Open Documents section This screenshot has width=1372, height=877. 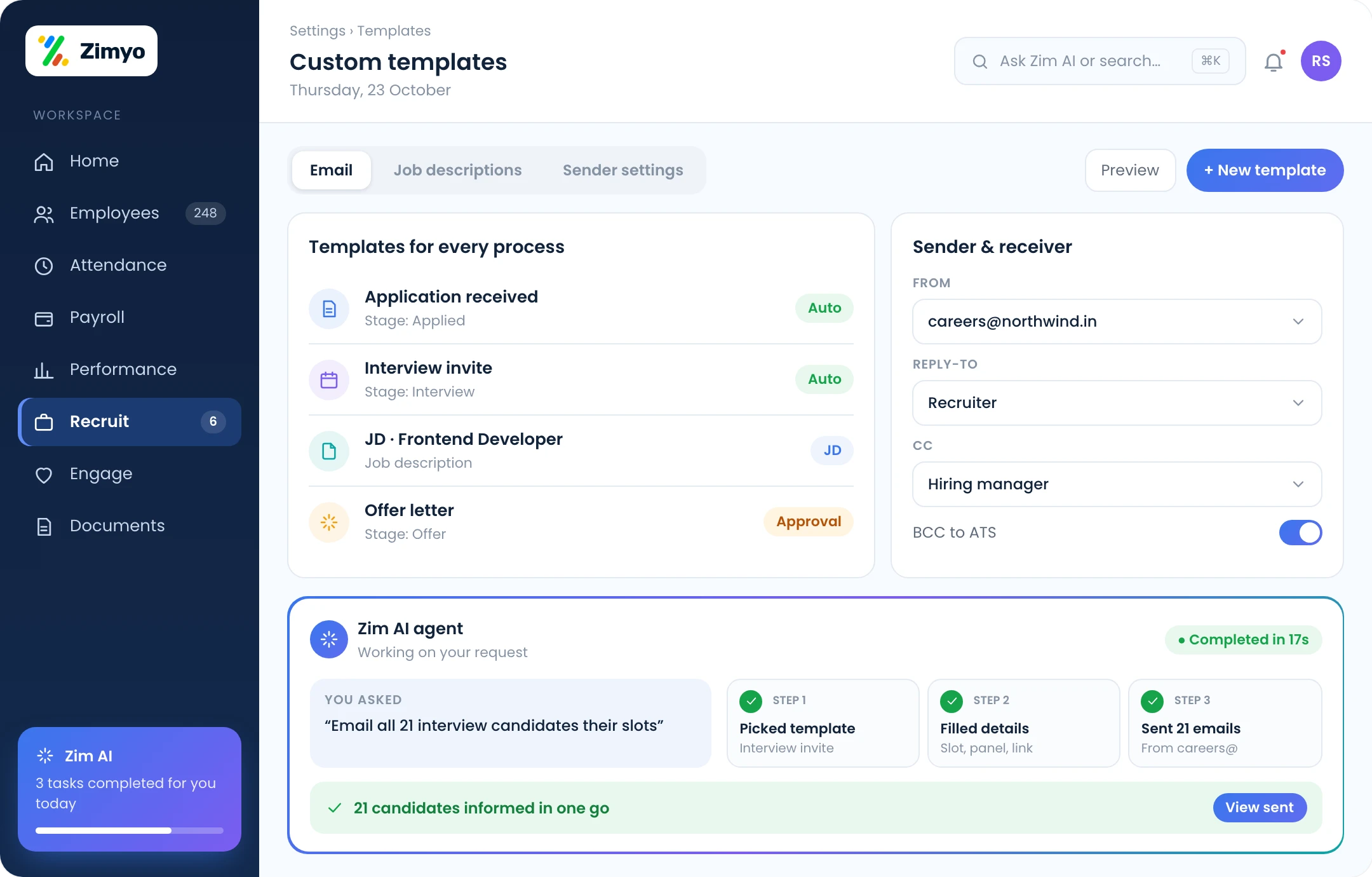pyautogui.click(x=130, y=526)
